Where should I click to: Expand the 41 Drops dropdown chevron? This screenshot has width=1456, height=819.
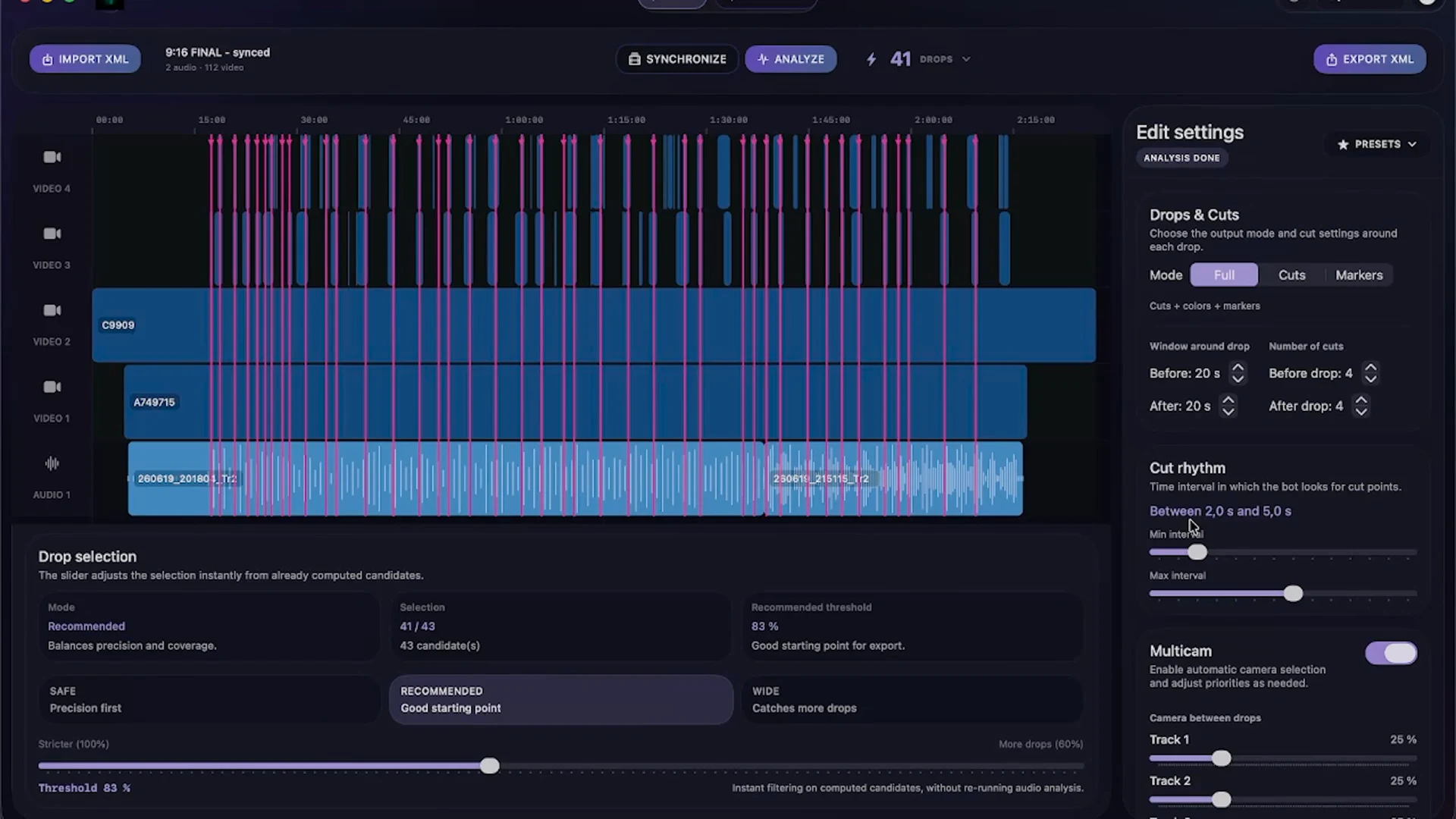(x=966, y=59)
